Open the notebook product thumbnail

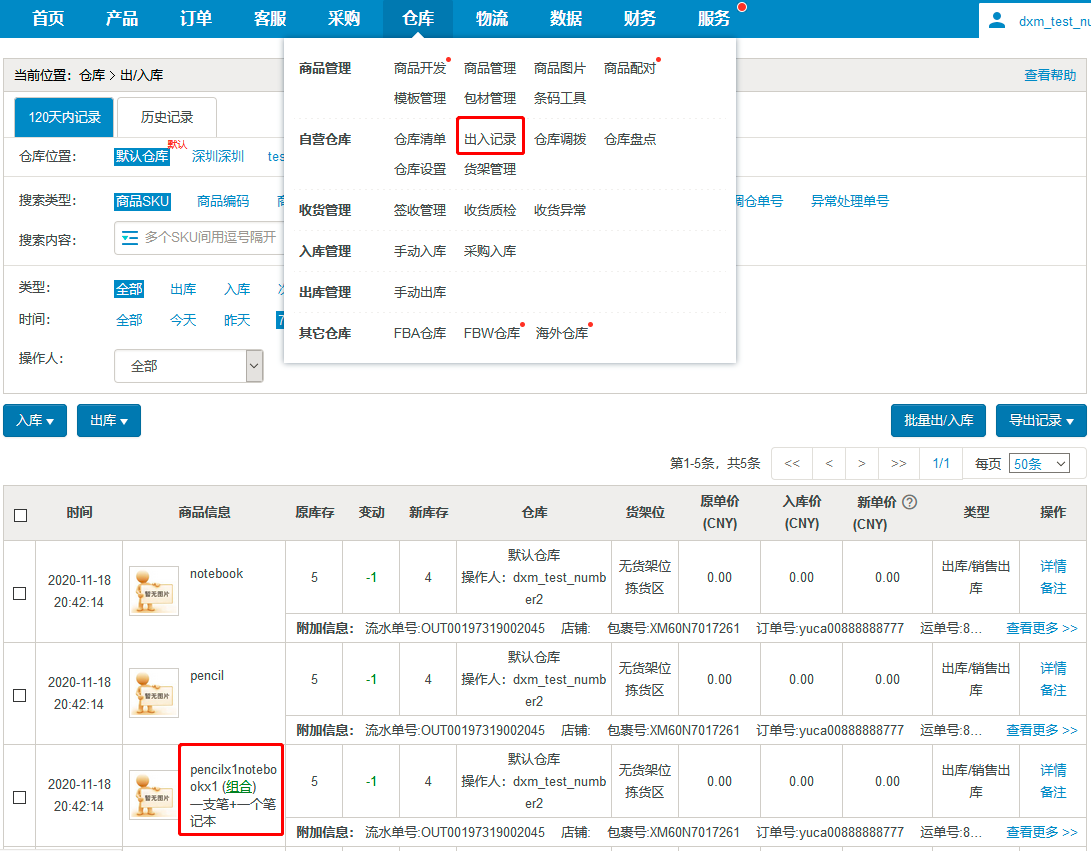click(x=154, y=591)
